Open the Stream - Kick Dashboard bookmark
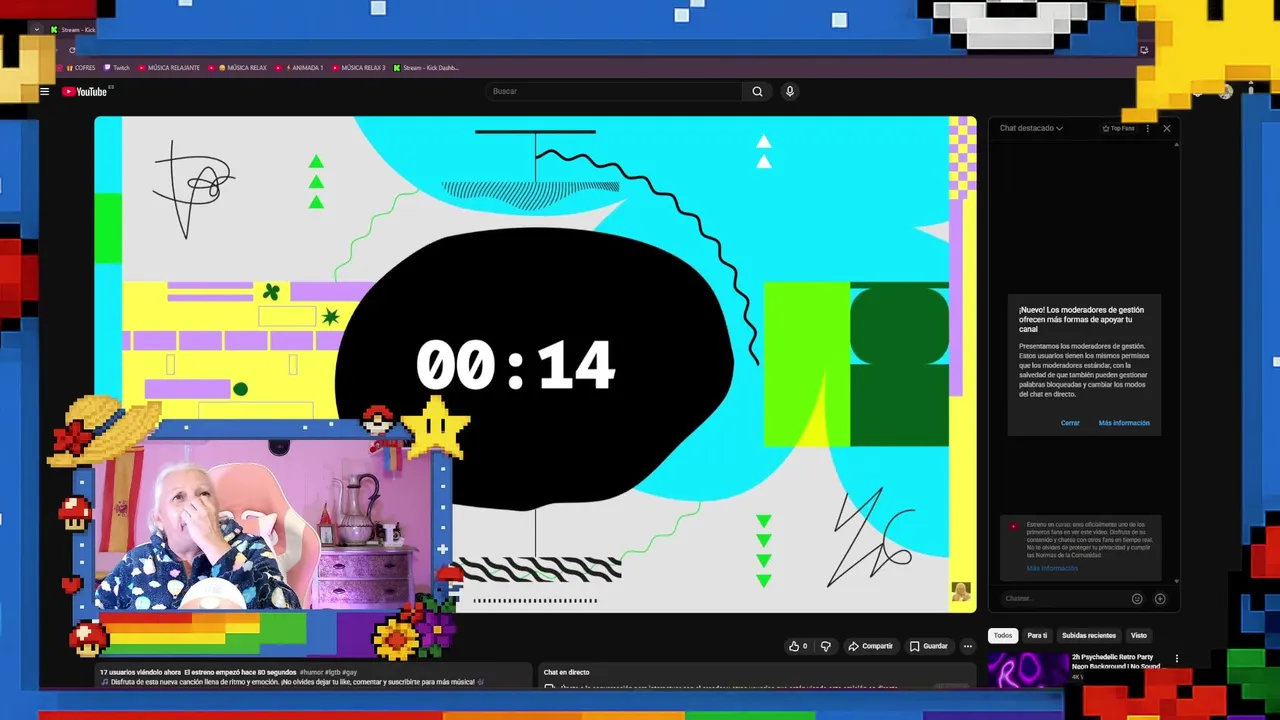 point(427,68)
